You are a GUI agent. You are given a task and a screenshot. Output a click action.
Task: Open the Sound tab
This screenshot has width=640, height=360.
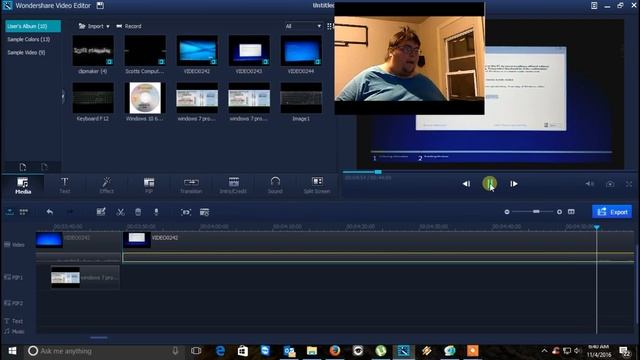click(275, 186)
